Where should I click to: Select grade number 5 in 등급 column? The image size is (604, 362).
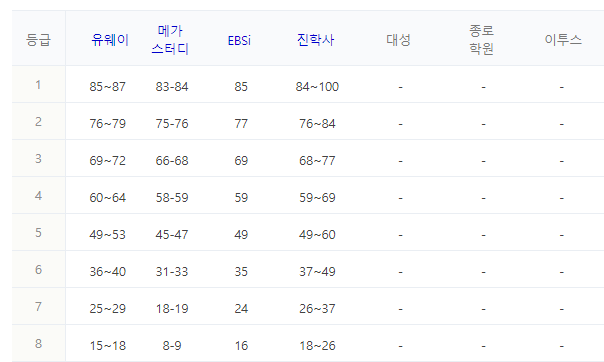38,233
